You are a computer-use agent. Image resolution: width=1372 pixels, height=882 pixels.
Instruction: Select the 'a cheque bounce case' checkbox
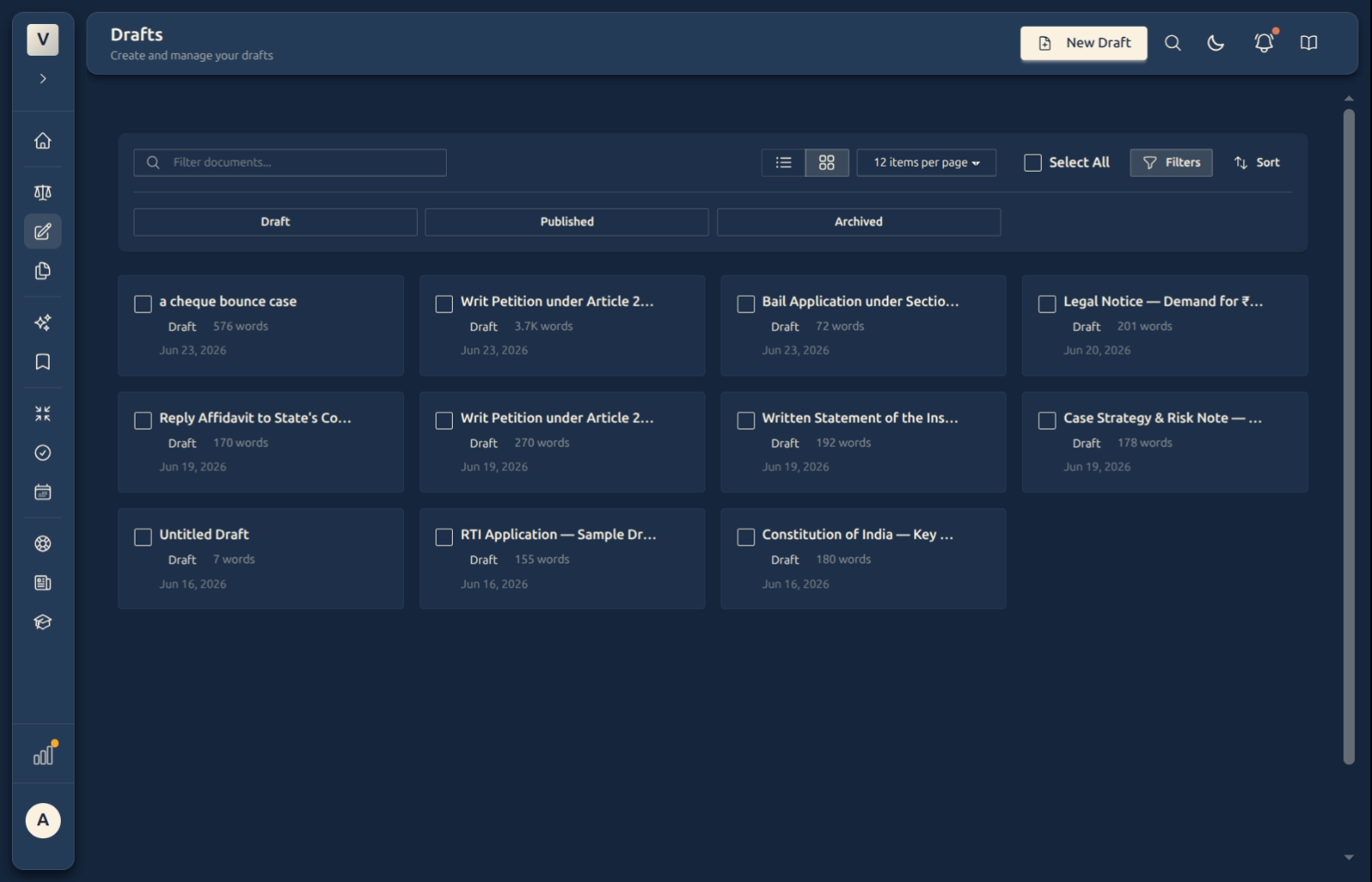tap(143, 305)
